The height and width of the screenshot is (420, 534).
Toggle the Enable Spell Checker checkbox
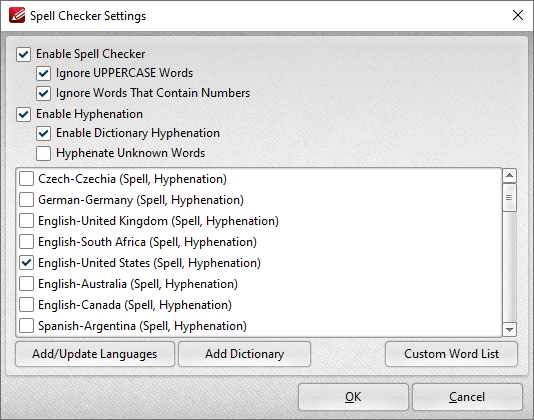coord(23,54)
